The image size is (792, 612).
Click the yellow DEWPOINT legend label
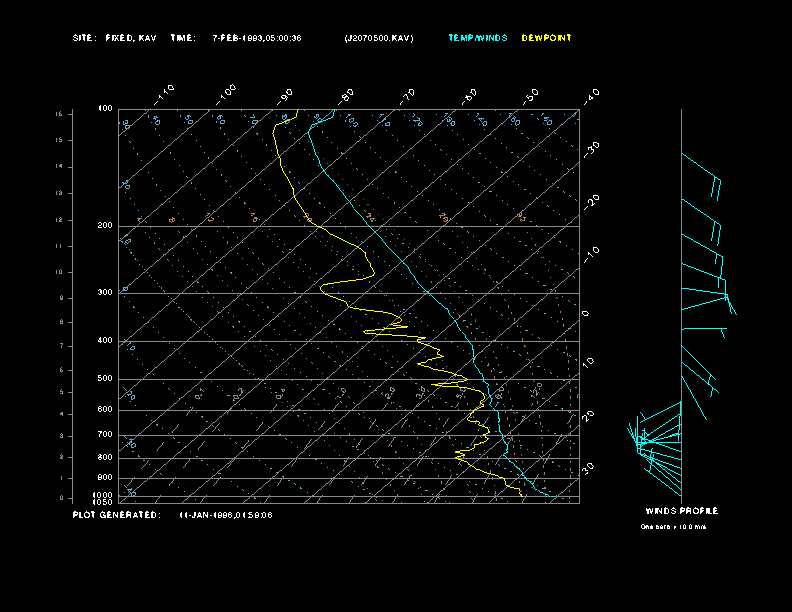coord(547,38)
